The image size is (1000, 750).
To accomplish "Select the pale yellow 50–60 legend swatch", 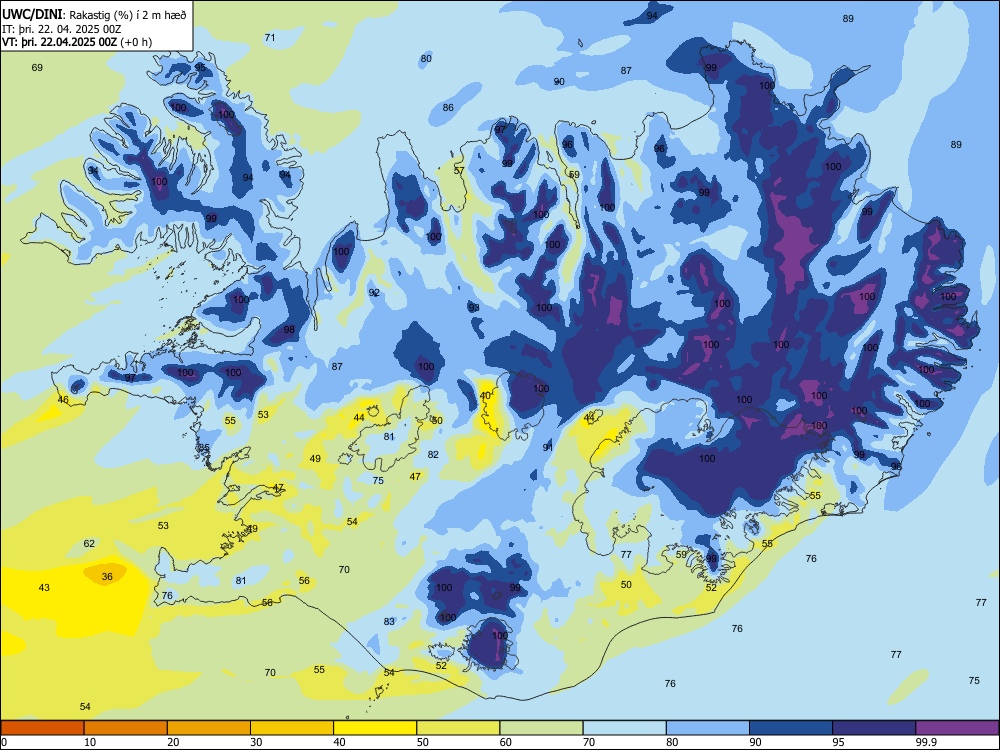I will [458, 728].
